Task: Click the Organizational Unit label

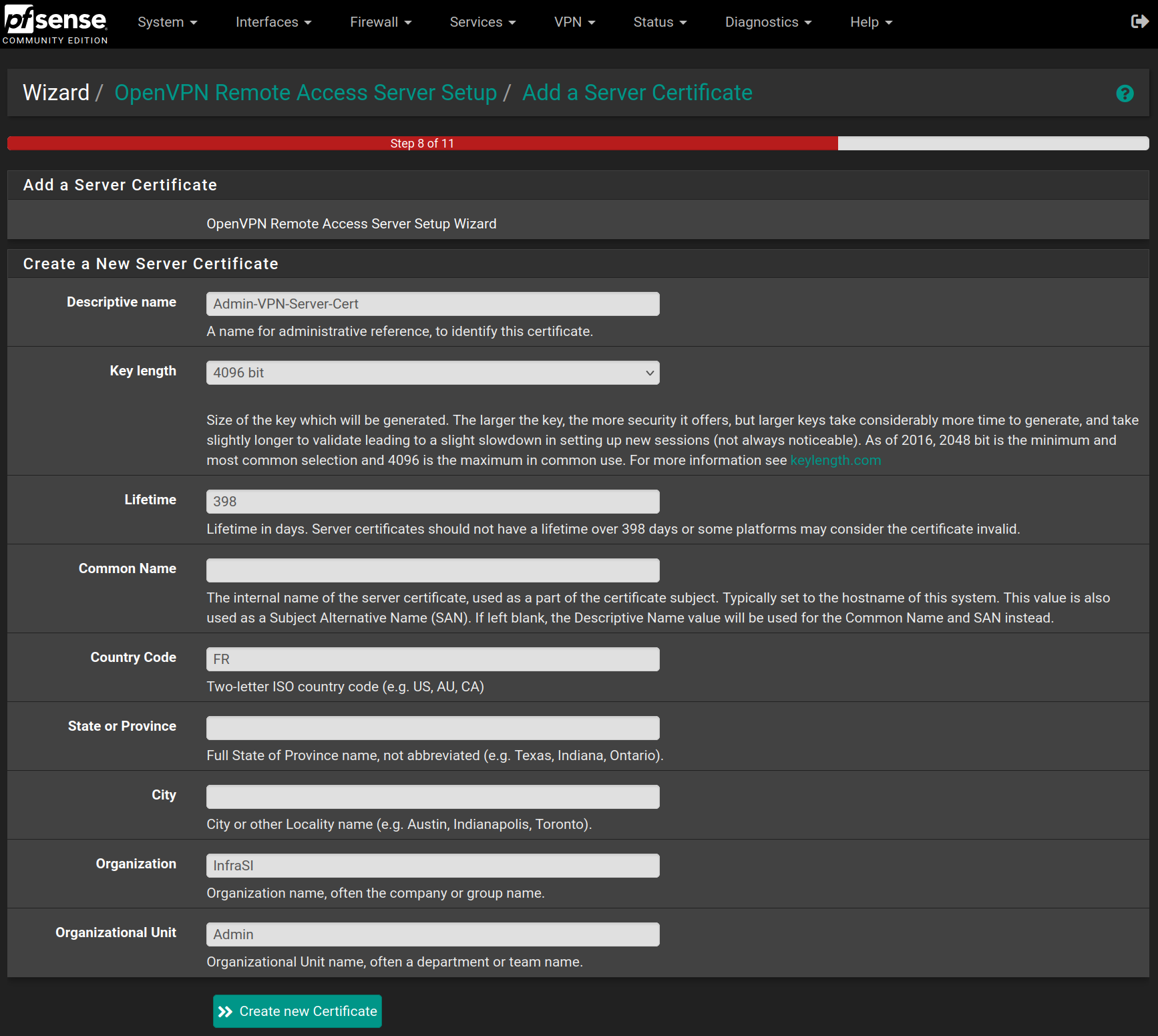Action: (116, 932)
